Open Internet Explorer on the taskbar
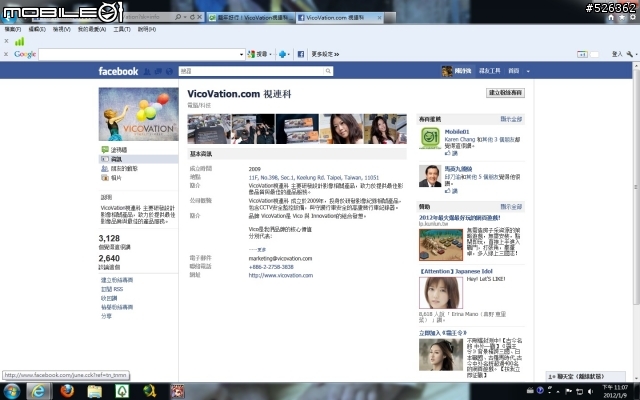Viewport: 640px width, 400px height. click(x=39, y=391)
